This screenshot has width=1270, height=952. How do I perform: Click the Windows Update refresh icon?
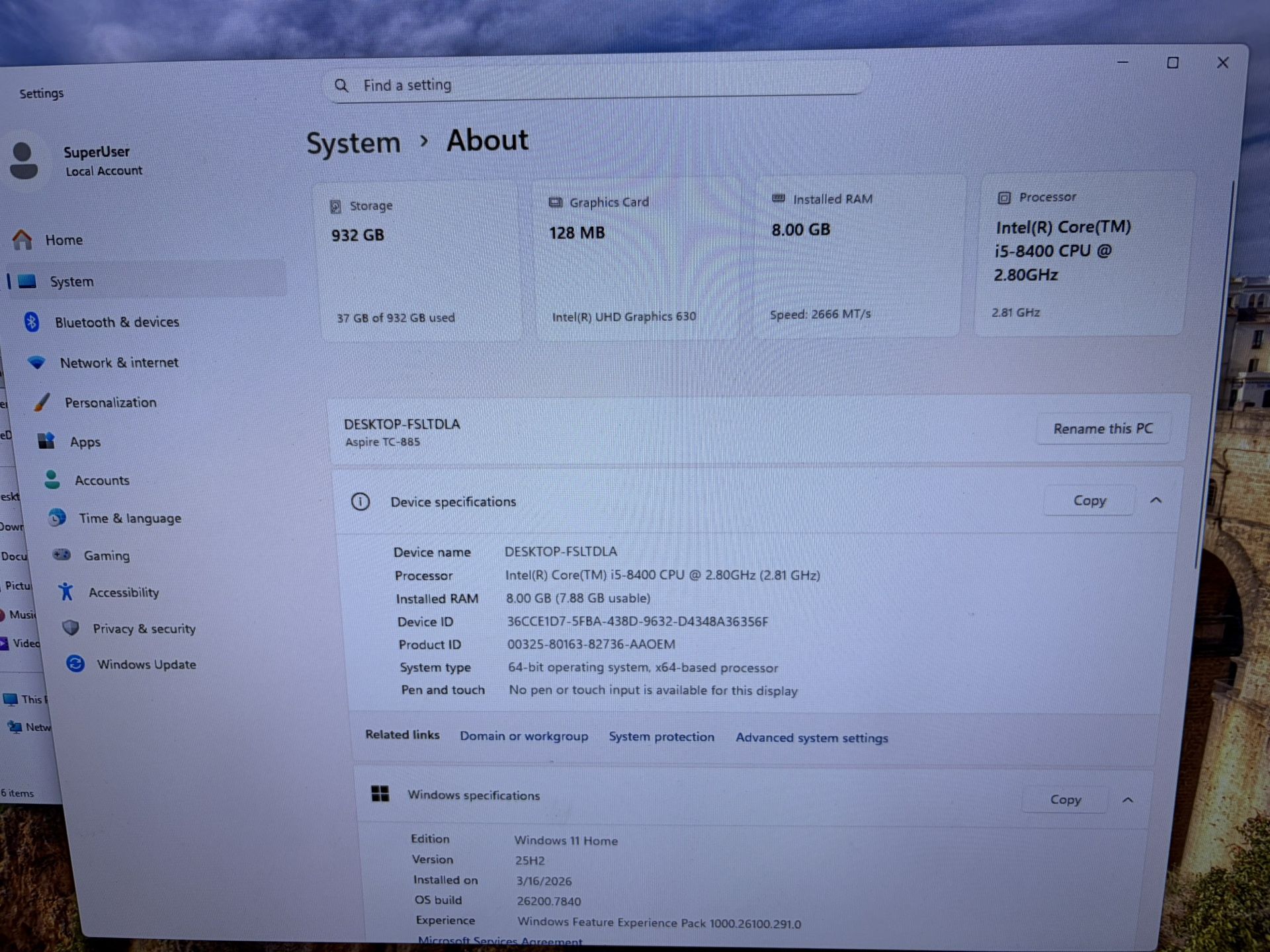coord(75,664)
